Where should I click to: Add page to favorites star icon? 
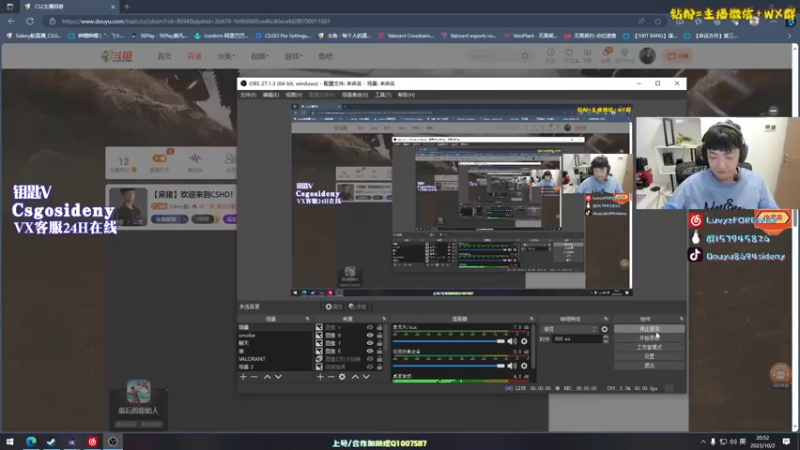click(658, 21)
